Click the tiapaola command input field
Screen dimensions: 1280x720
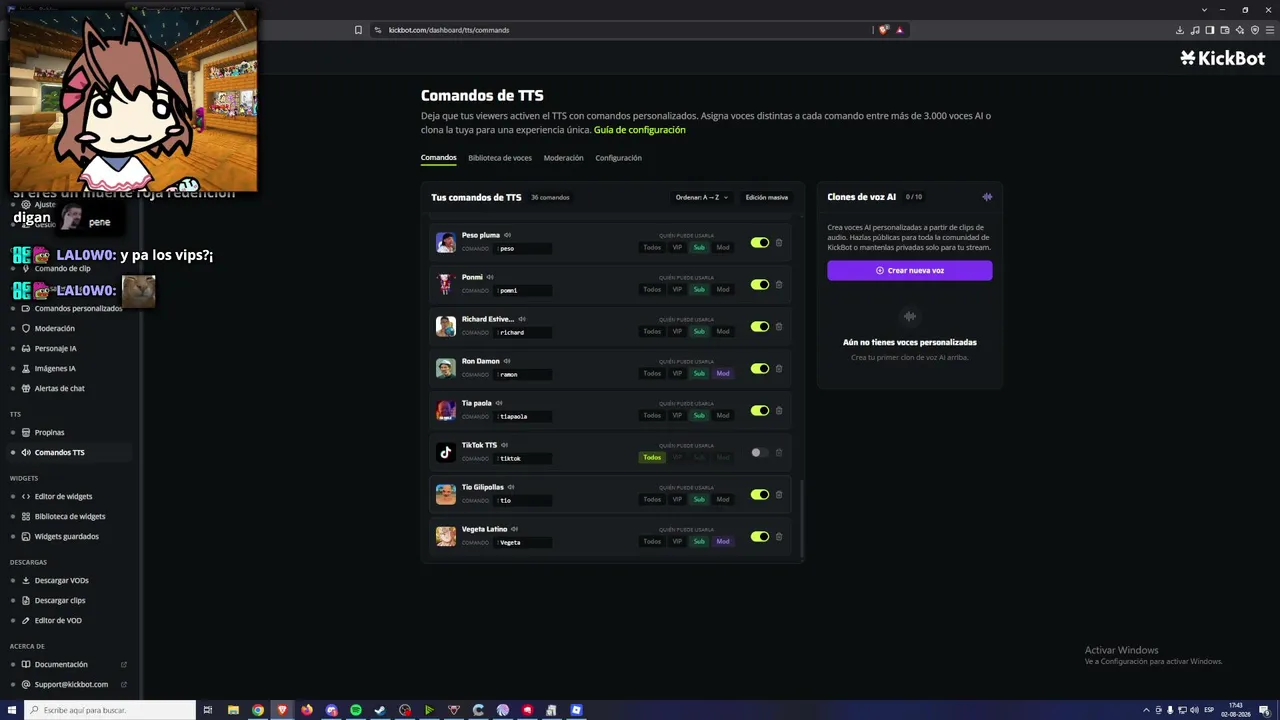523,416
